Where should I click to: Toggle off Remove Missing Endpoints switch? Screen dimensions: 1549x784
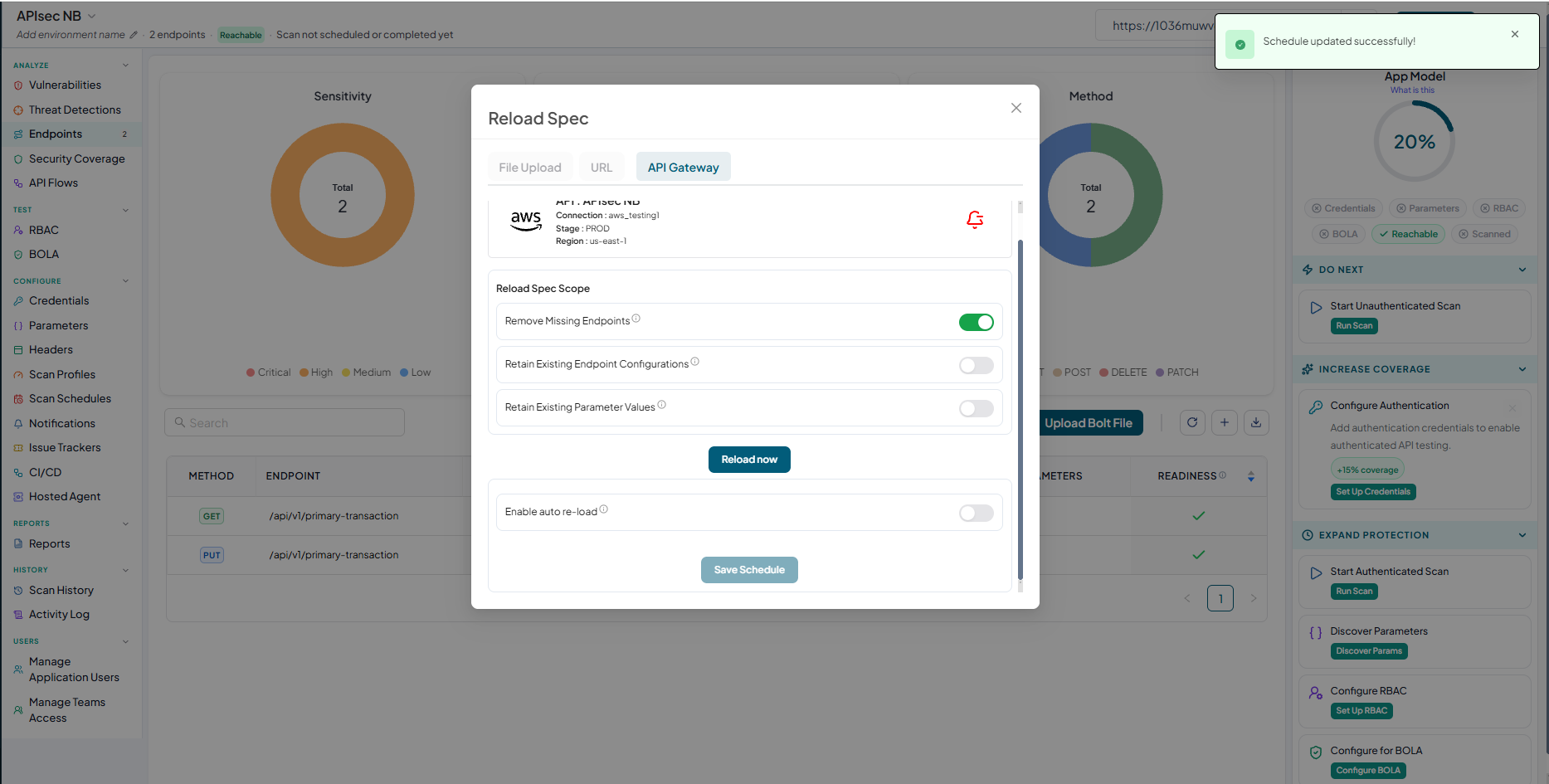coord(977,322)
